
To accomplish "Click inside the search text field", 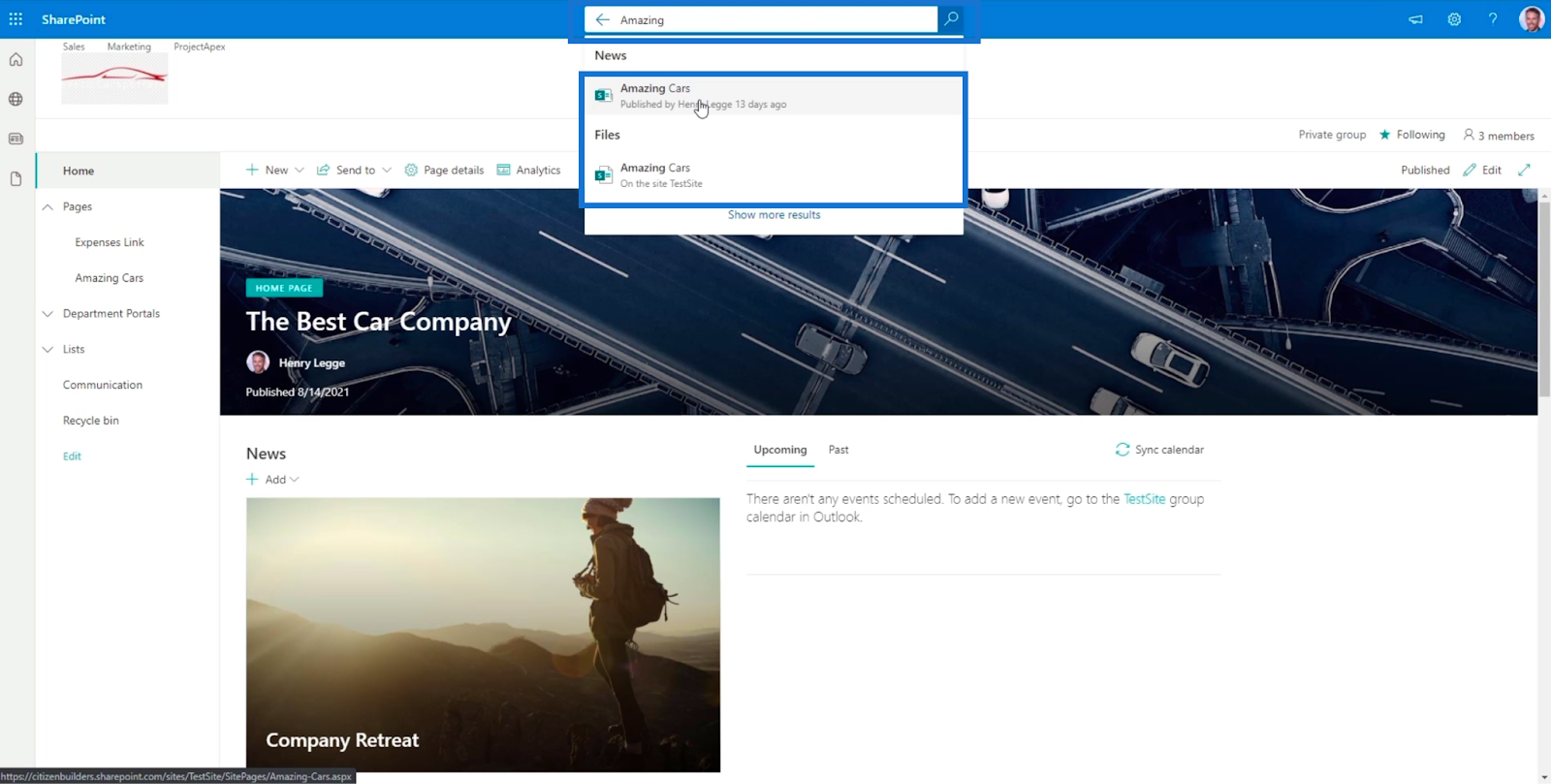I will [x=775, y=19].
